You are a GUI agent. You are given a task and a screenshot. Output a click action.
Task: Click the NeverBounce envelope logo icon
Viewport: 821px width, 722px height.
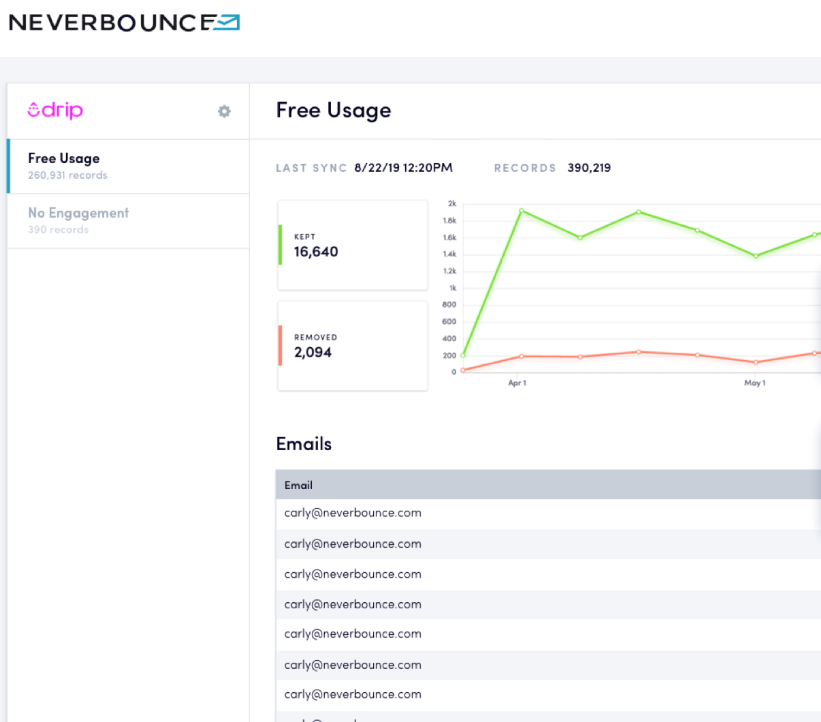(x=227, y=23)
